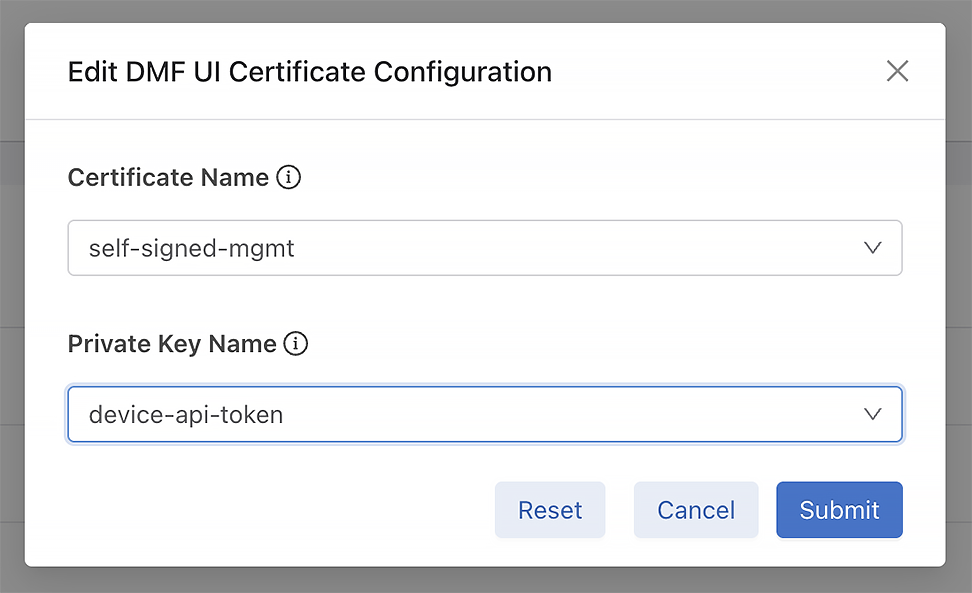Click the selected value device-api-token text
The image size is (972, 593).
186,414
